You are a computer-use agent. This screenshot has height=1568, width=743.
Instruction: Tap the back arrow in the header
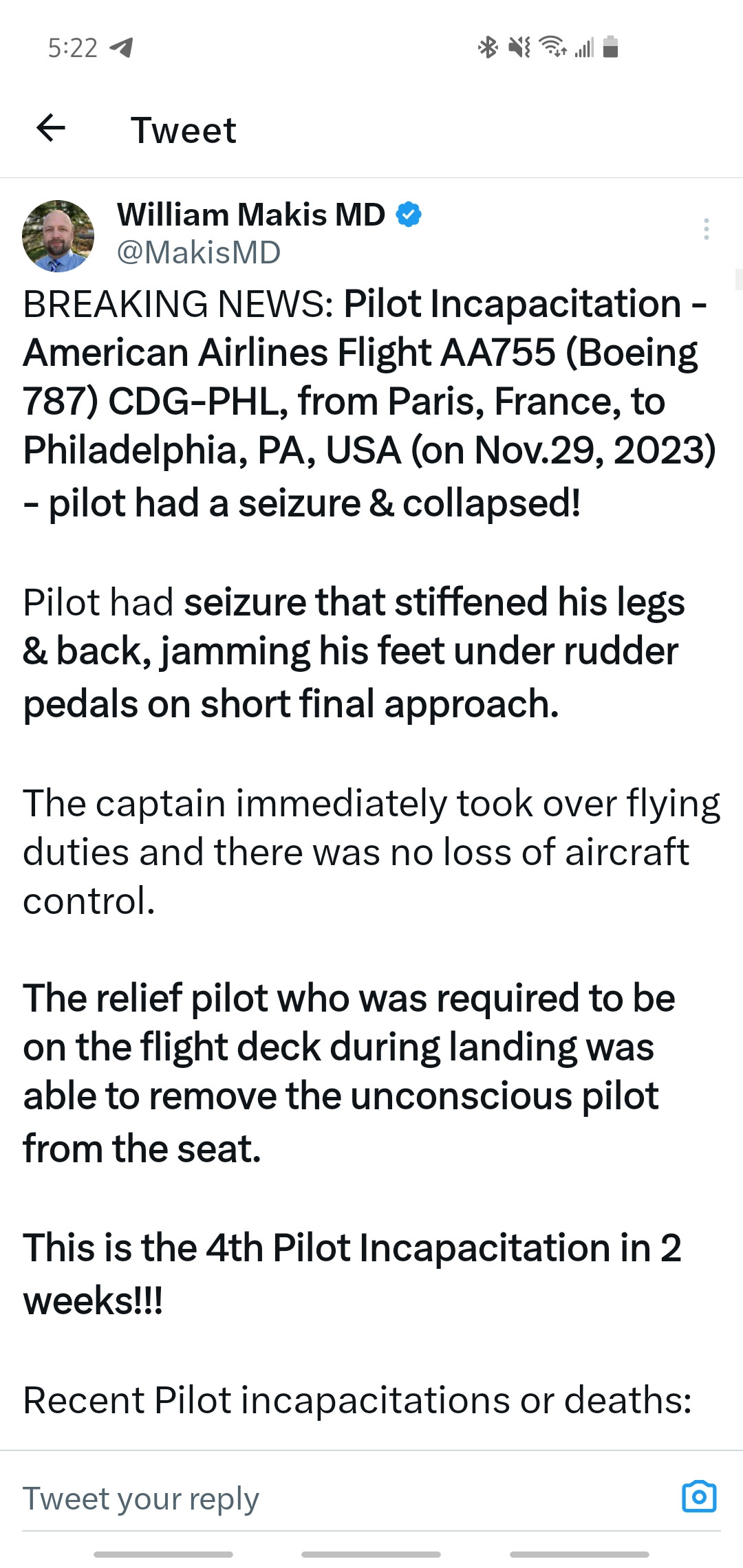pyautogui.click(x=51, y=128)
